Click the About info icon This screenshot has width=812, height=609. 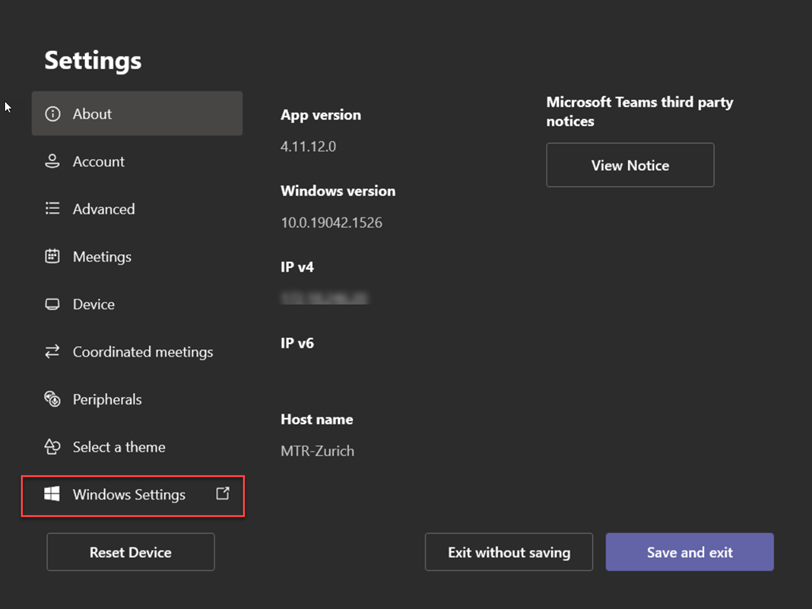[x=53, y=114]
